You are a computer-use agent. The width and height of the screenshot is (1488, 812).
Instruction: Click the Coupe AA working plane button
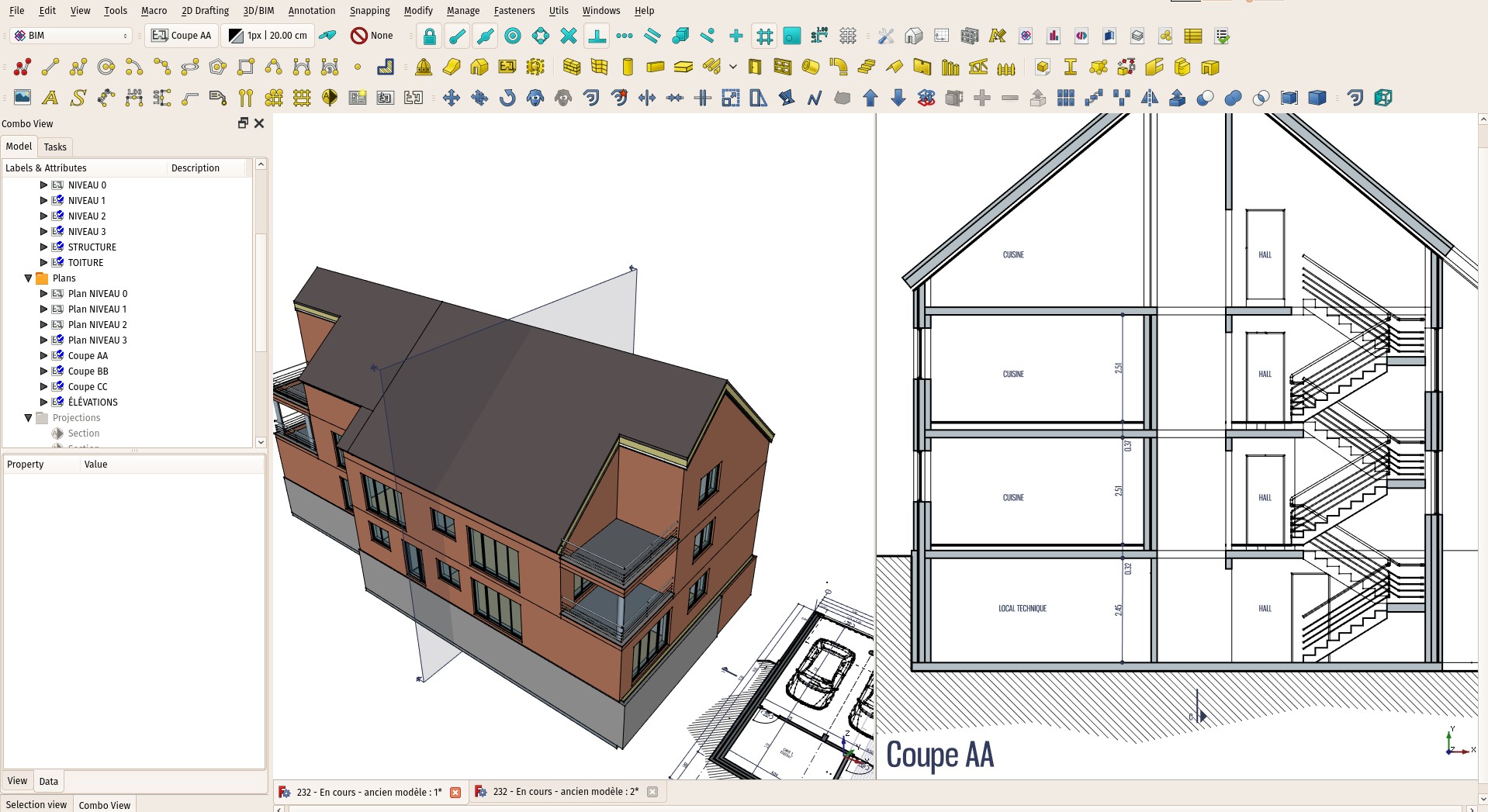click(x=181, y=36)
